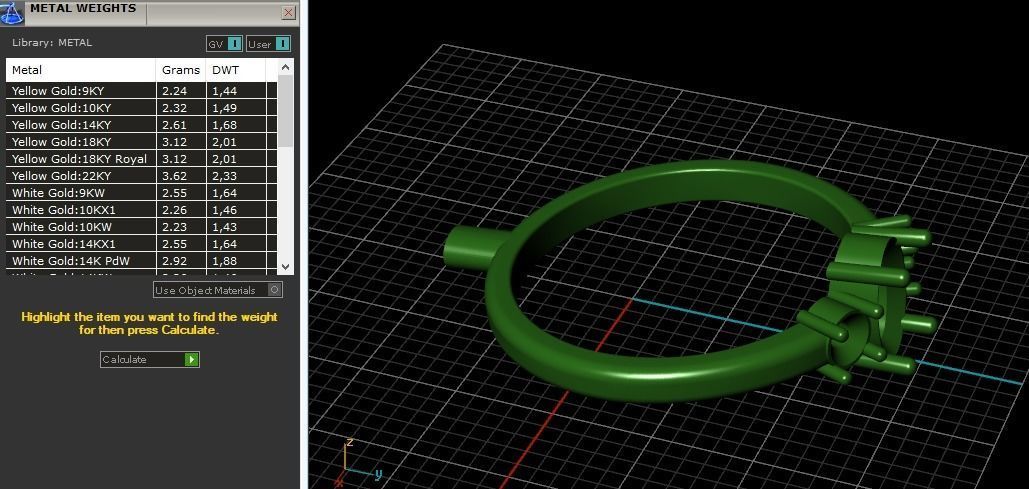
Task: Click the 2.92 grams cell
Action: pos(181,261)
